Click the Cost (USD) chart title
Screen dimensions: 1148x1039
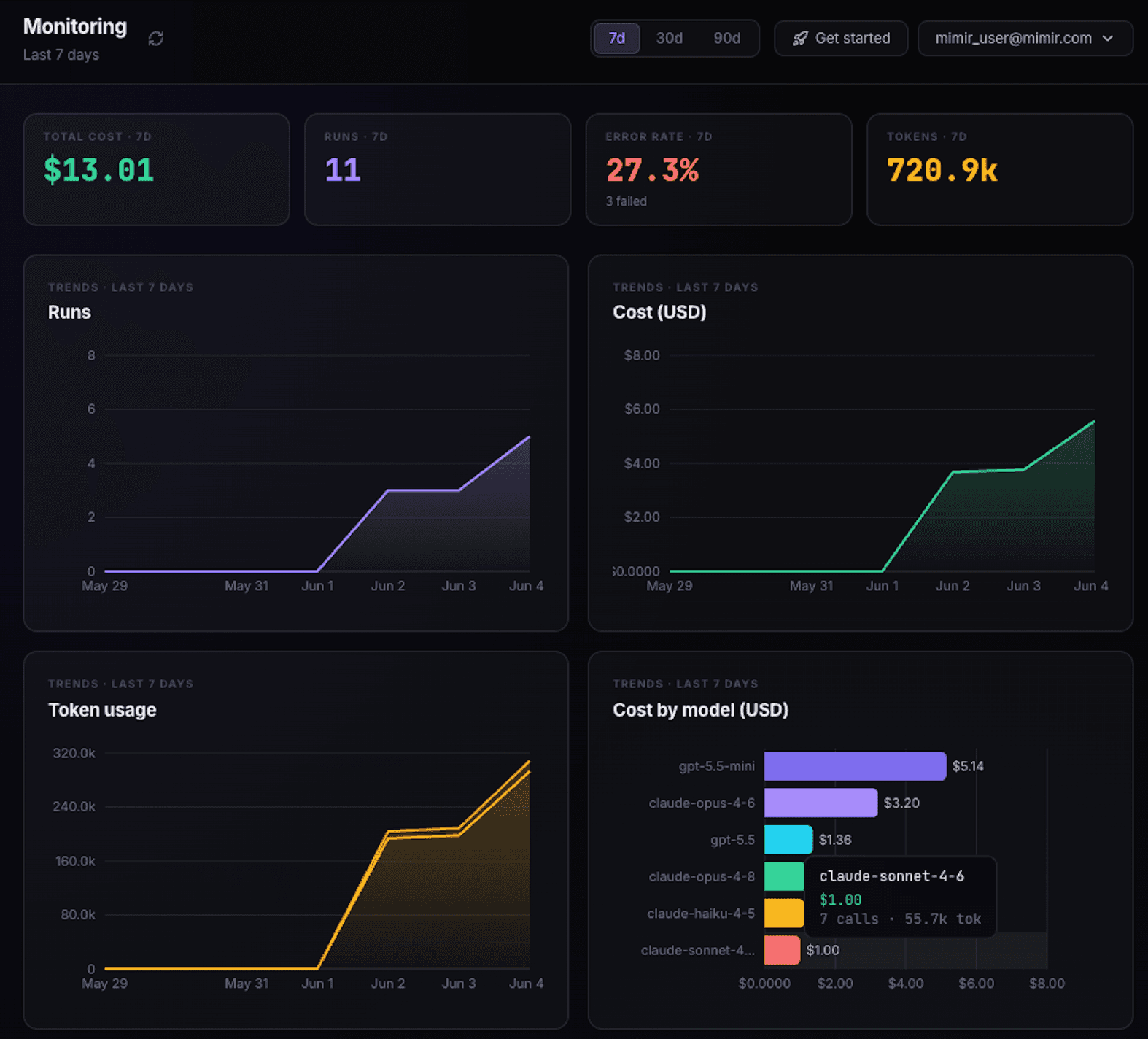coord(659,312)
